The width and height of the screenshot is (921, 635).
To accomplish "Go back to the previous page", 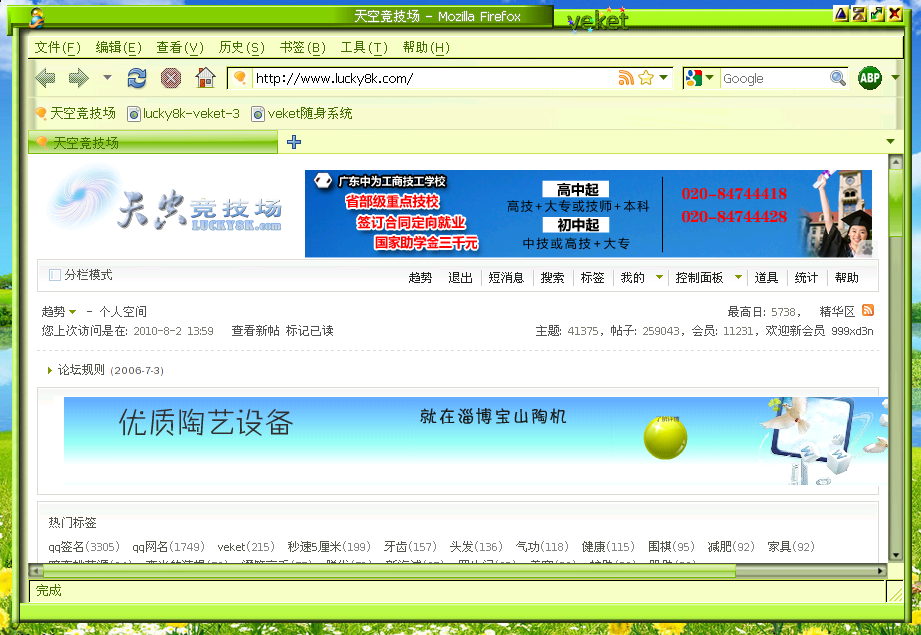I will (45, 78).
